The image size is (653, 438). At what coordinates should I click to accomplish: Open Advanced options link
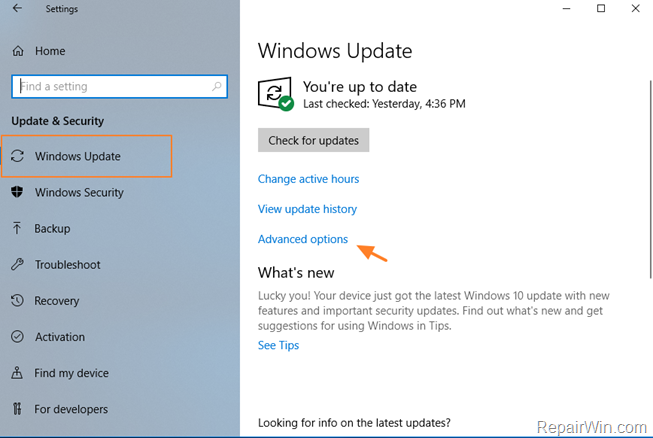point(303,239)
